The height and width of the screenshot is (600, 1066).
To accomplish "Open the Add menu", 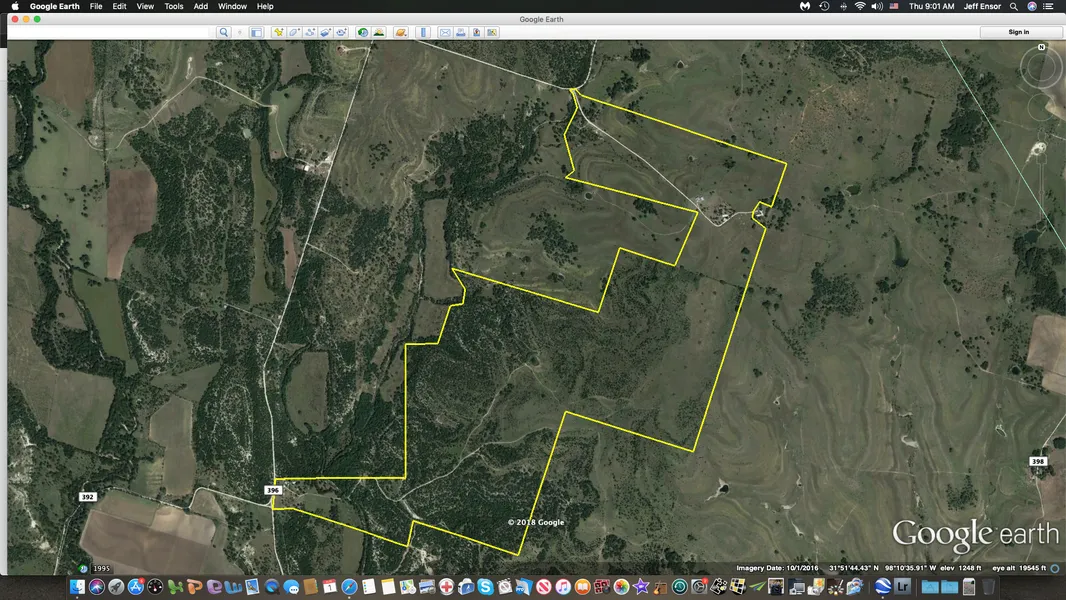I will [x=201, y=6].
